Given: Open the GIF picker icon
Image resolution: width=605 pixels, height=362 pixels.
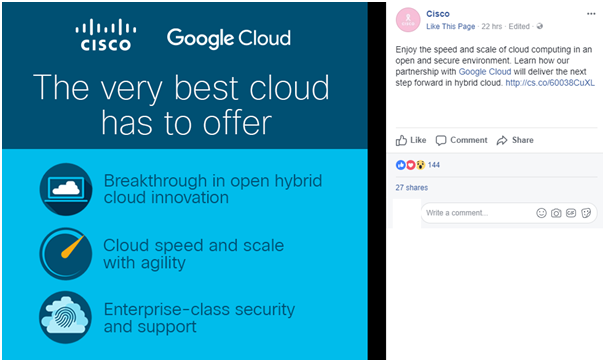Looking at the screenshot, I should click(571, 213).
